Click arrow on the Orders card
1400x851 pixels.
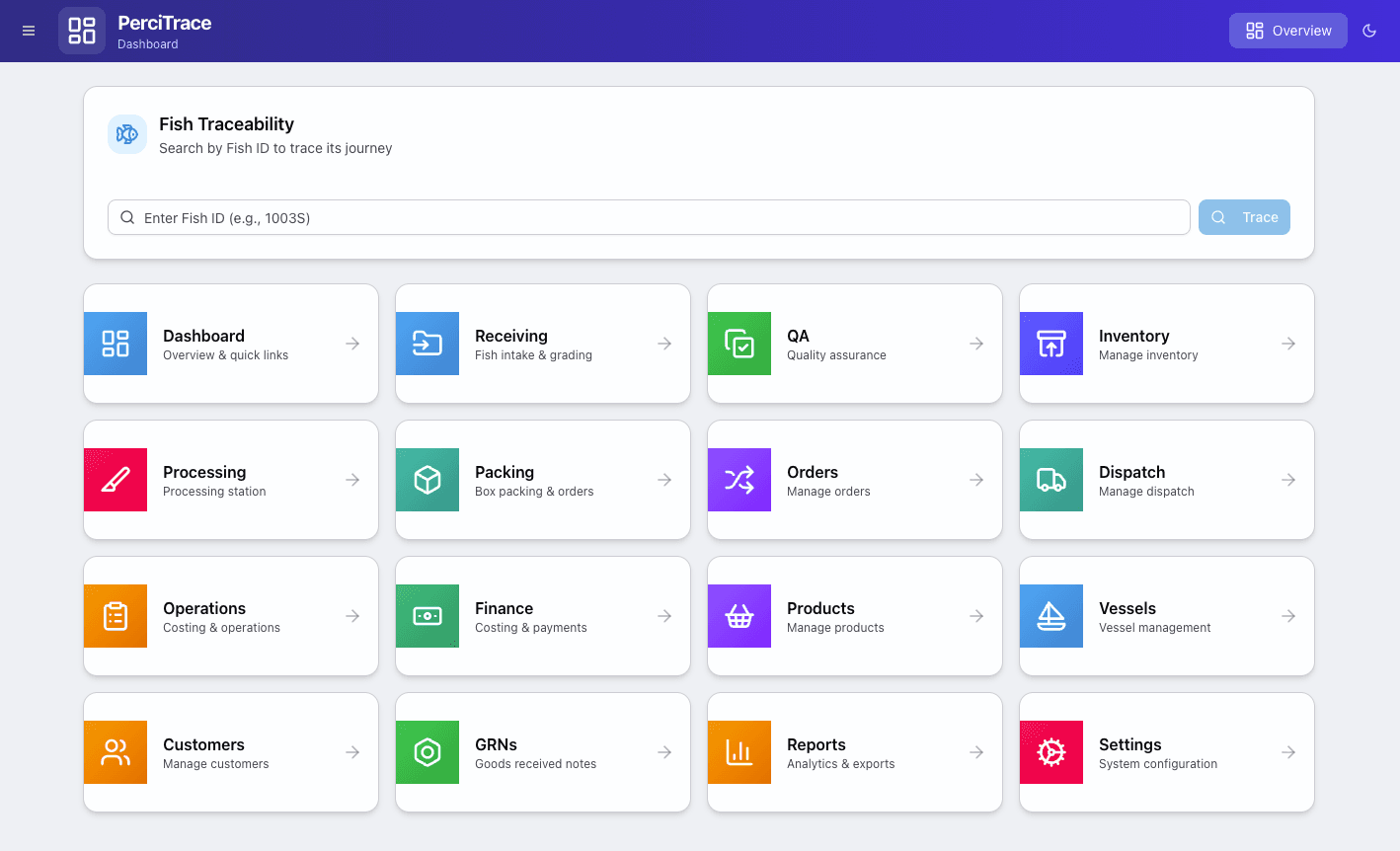pyautogui.click(x=976, y=480)
